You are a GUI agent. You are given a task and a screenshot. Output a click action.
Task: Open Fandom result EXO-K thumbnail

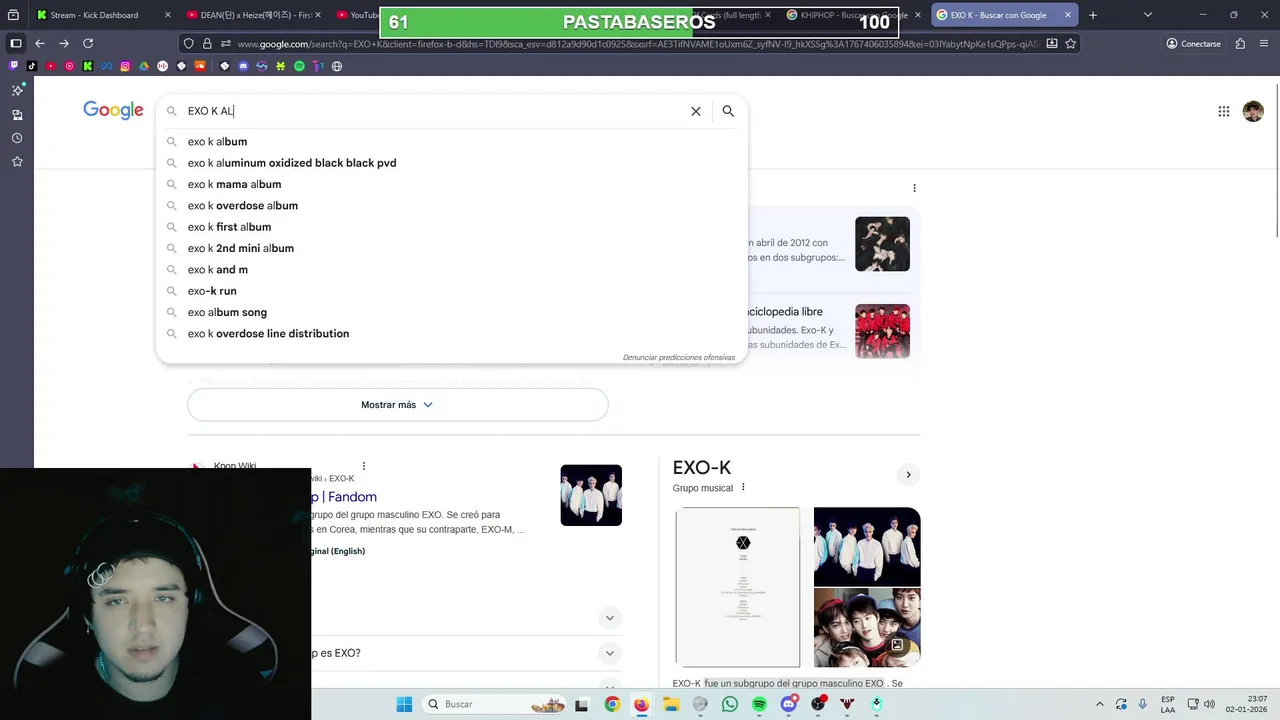(591, 495)
